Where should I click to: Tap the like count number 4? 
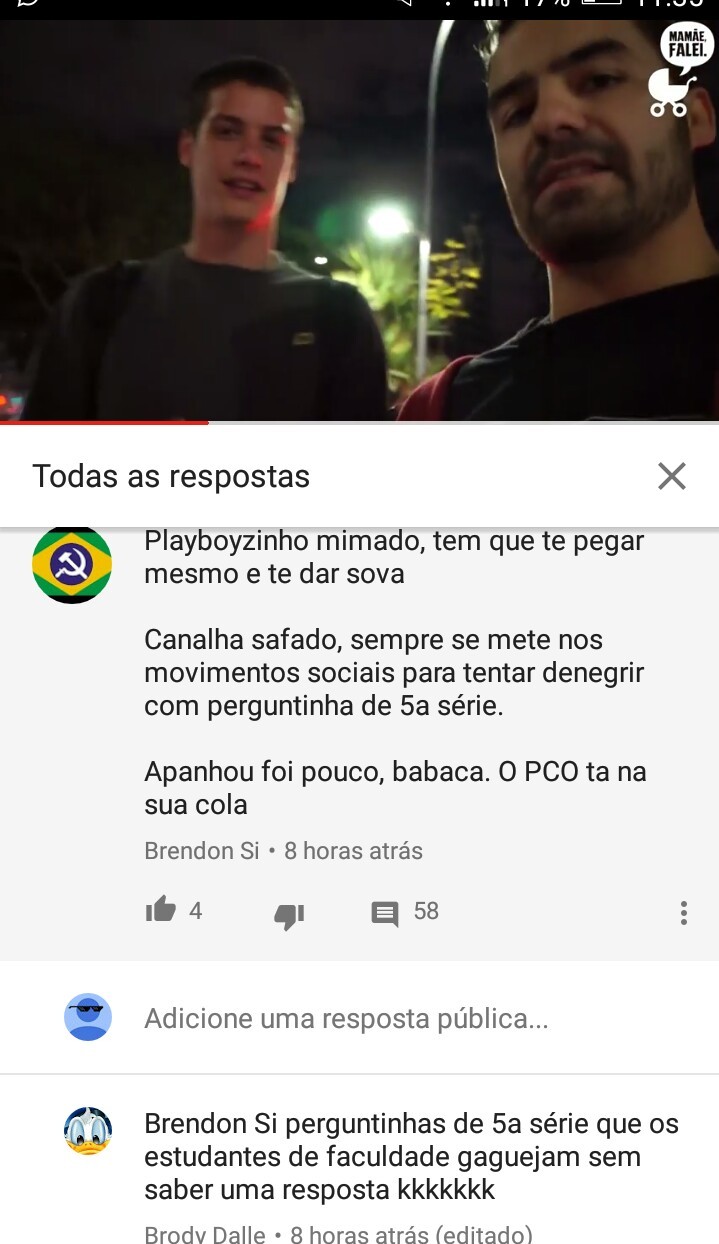click(196, 911)
